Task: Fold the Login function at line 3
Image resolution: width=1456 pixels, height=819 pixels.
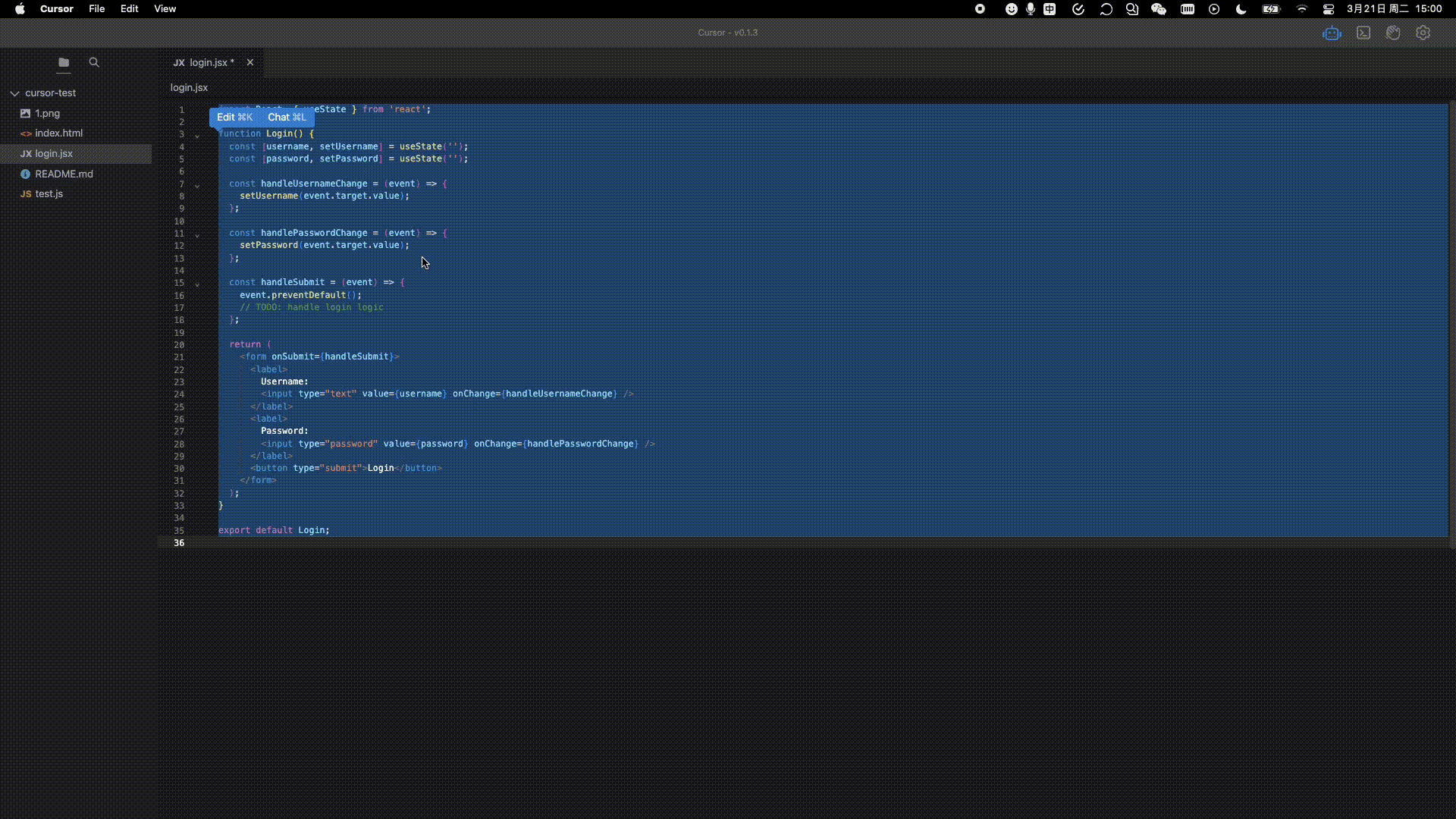Action: [x=197, y=136]
